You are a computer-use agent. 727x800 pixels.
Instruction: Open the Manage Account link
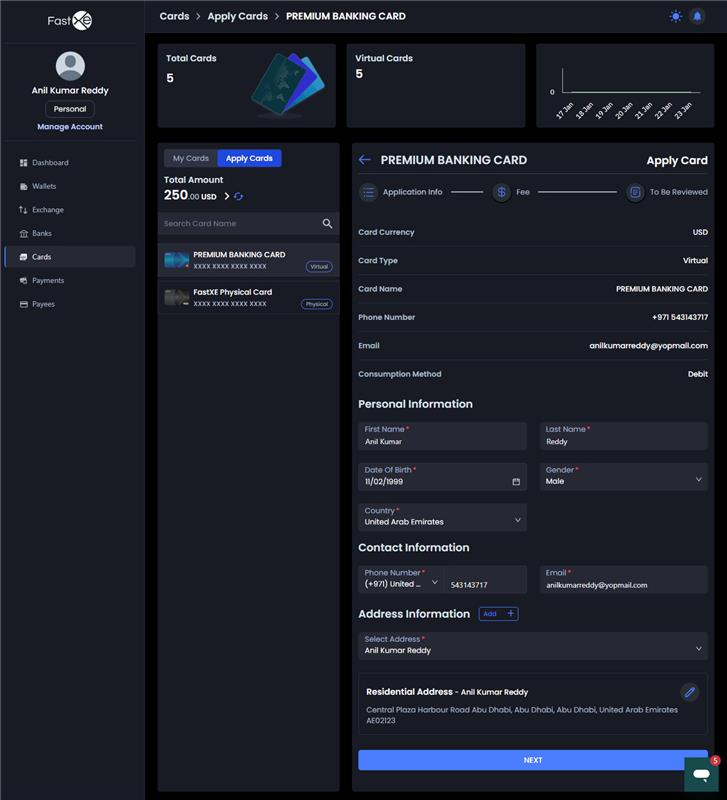[70, 127]
